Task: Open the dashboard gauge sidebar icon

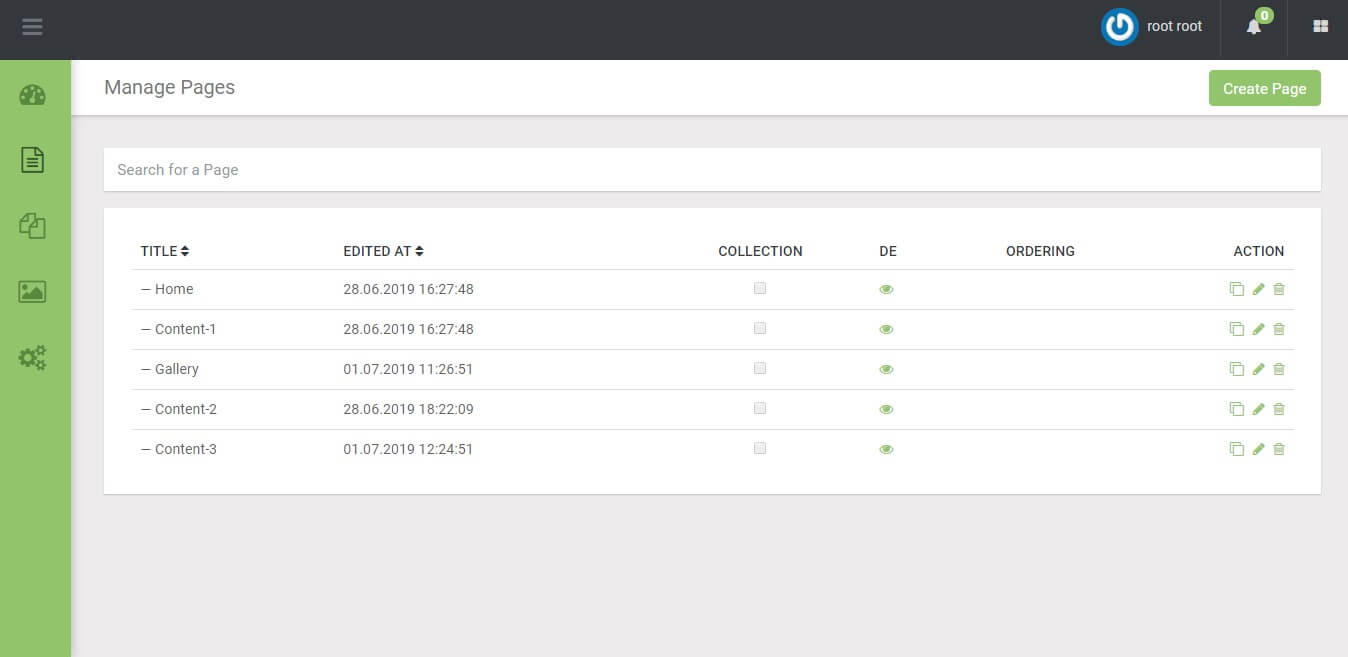Action: pos(32,95)
